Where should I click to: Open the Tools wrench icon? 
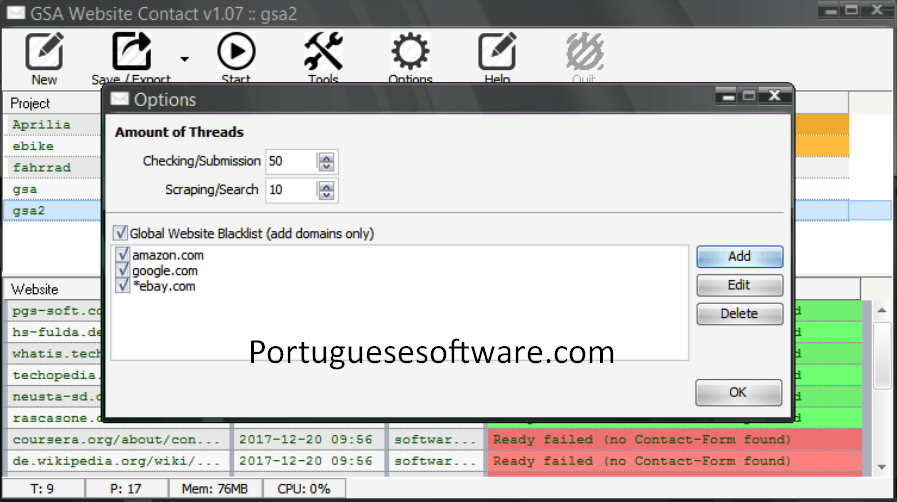tap(323, 51)
